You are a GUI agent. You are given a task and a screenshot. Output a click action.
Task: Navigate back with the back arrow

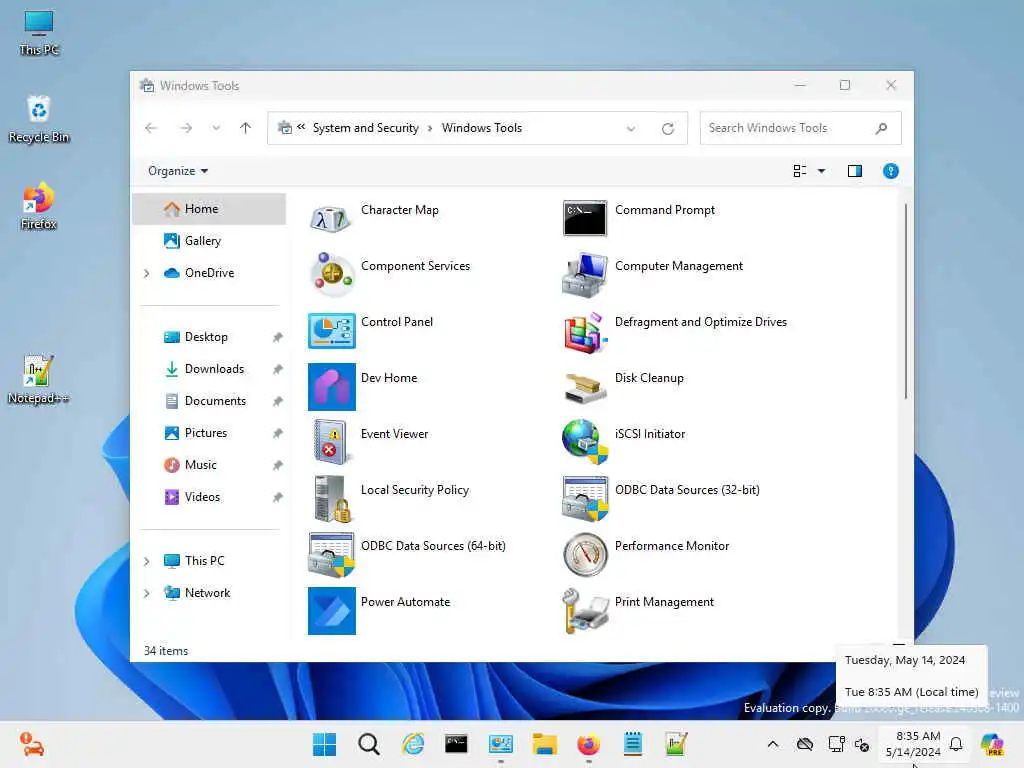[151, 128]
